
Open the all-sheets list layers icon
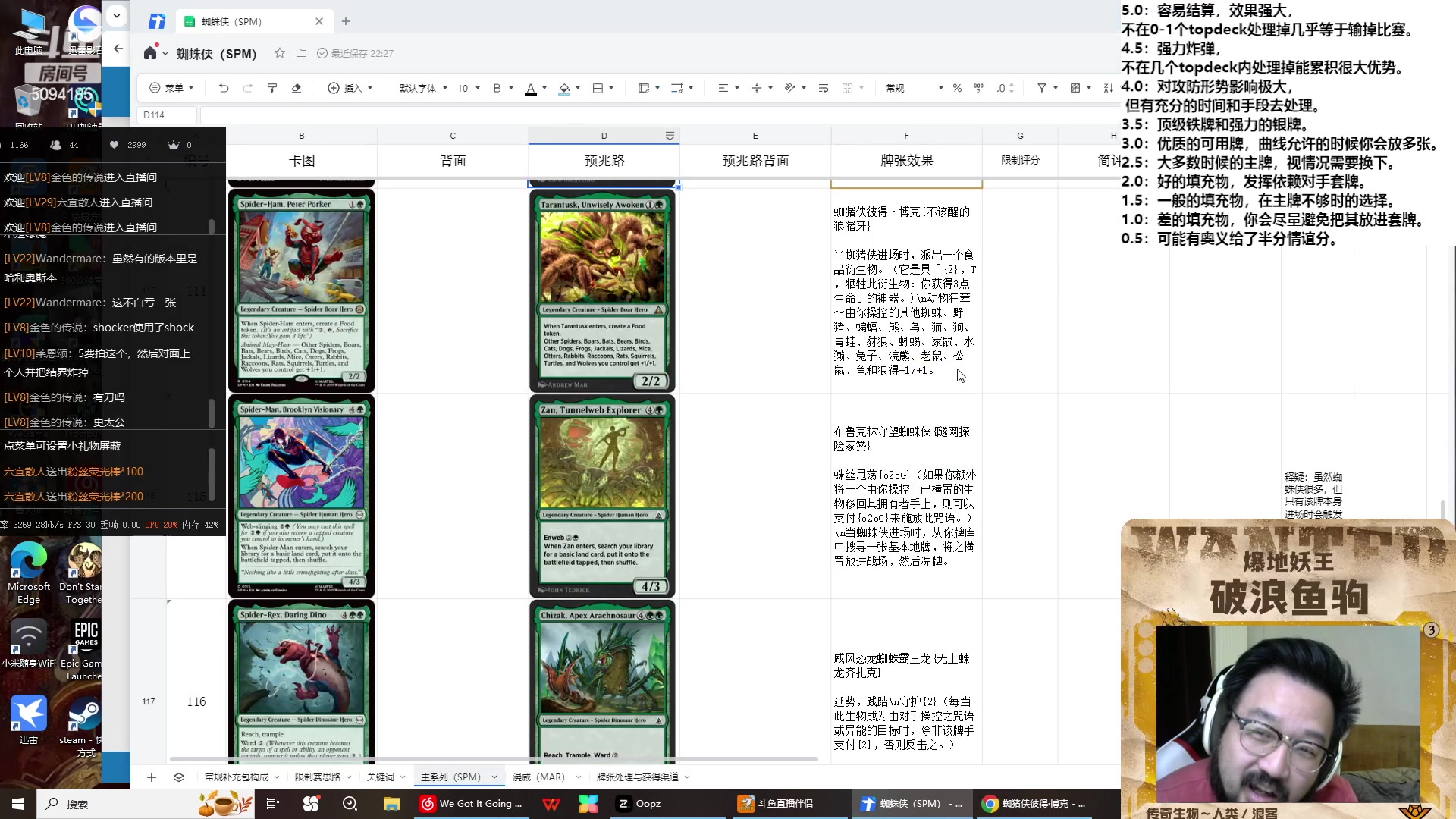[x=179, y=777]
